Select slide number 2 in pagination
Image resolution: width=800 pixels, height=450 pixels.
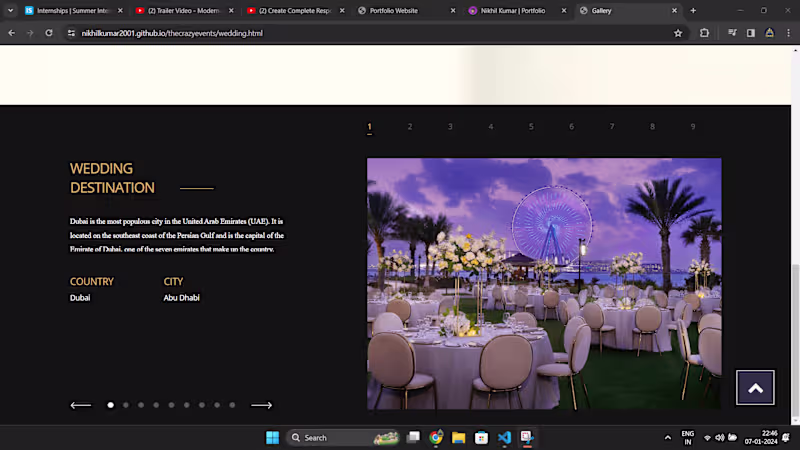pyautogui.click(x=410, y=127)
